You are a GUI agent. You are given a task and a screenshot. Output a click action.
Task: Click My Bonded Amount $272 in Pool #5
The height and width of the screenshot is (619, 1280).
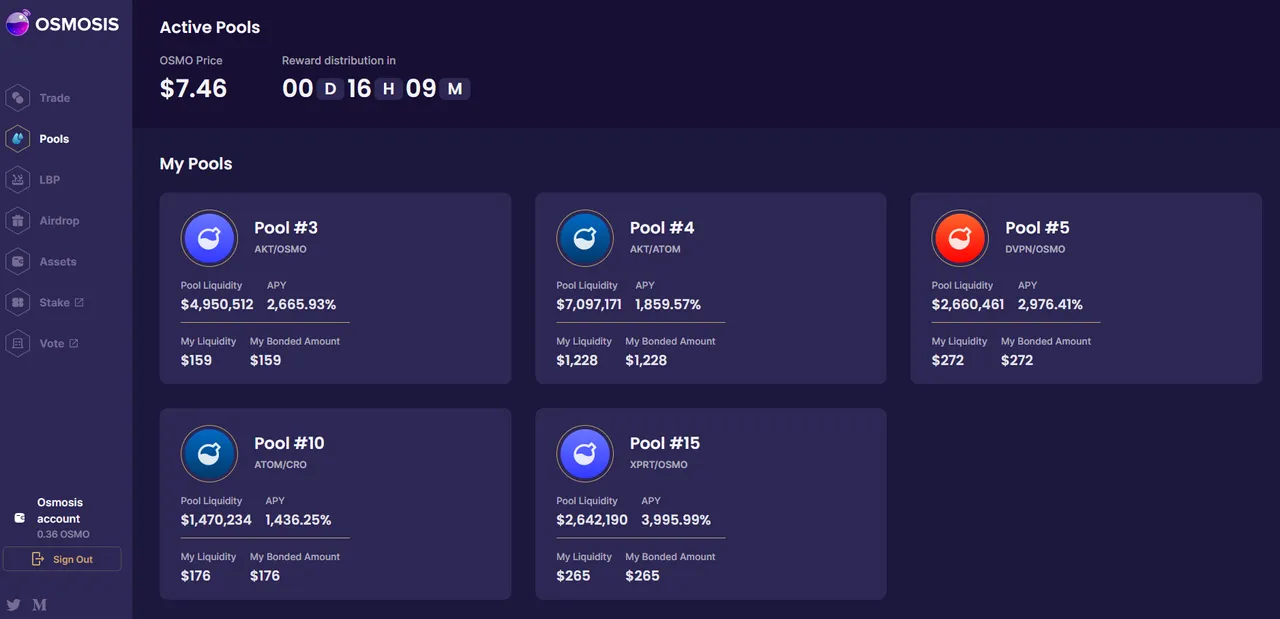[1017, 360]
